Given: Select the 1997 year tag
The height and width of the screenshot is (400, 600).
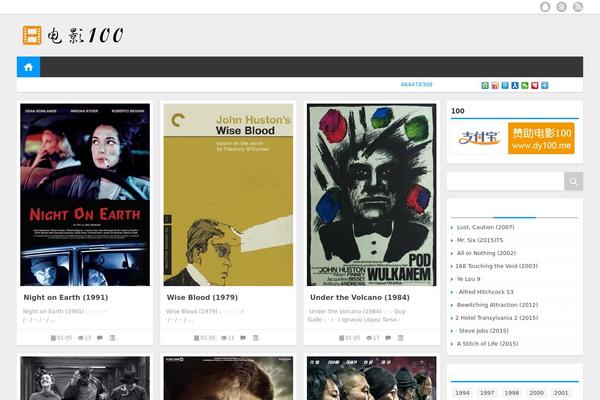Looking at the screenshot, I should coord(487,393).
